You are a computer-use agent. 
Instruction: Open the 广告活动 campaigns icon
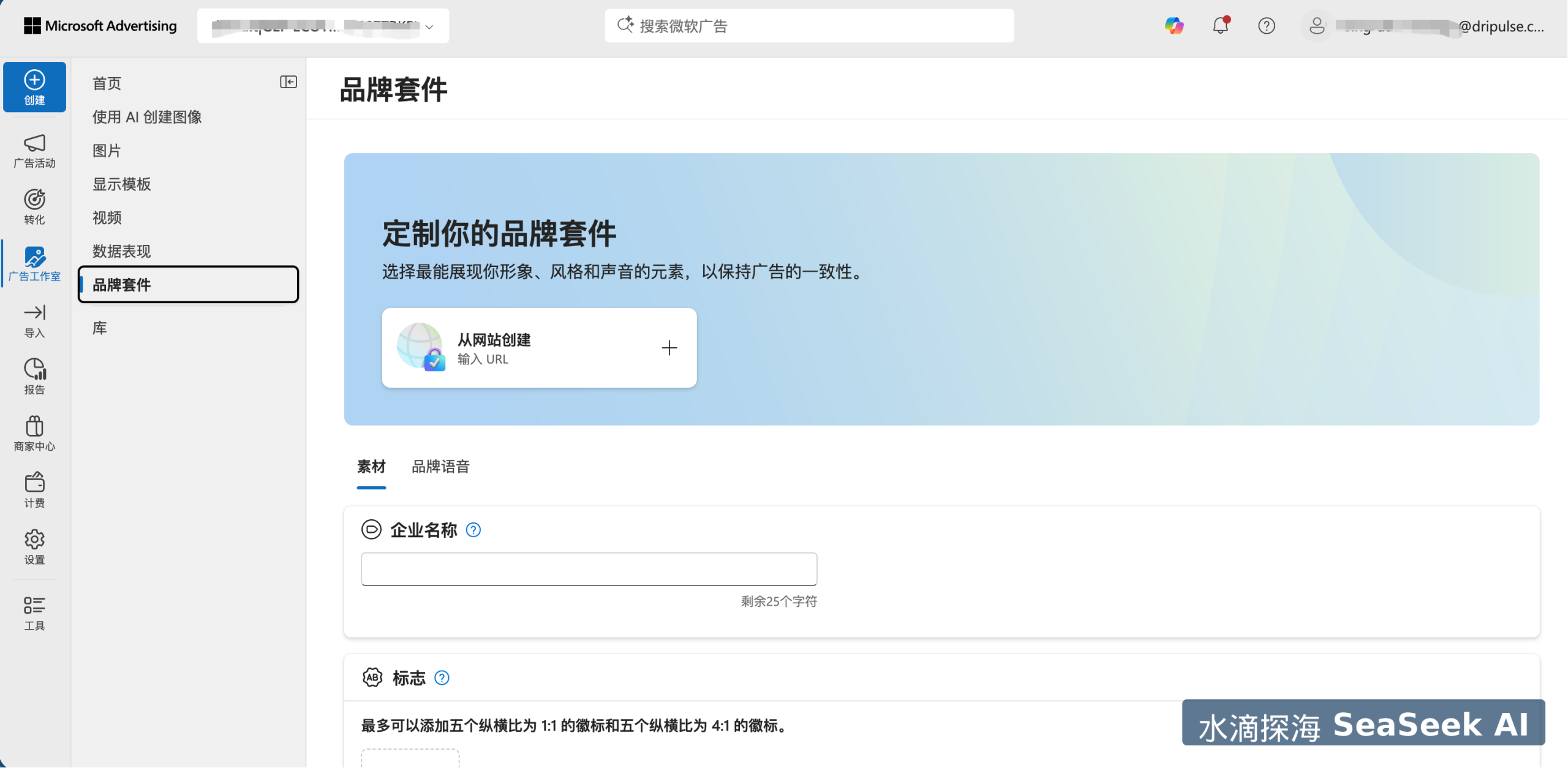[x=34, y=151]
